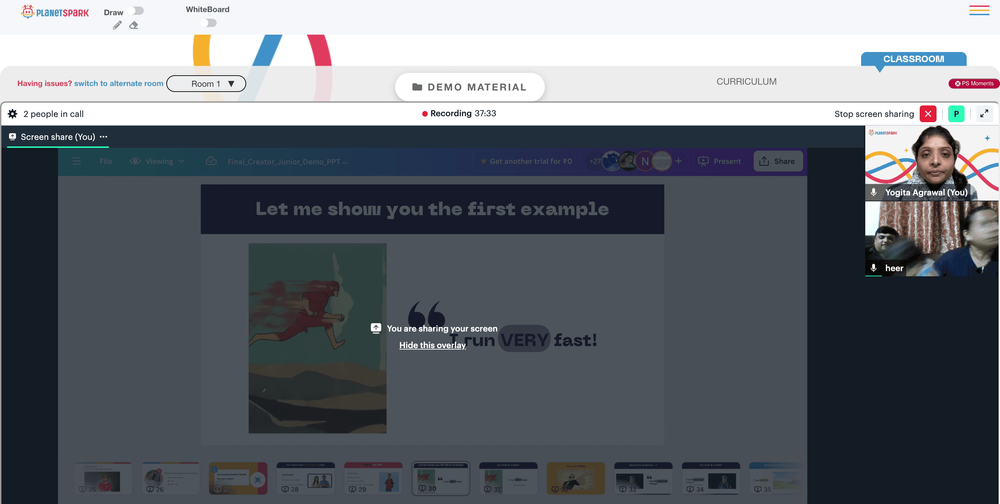Click plus icon to add collaborators
The width and height of the screenshot is (1000, 504).
[x=679, y=161]
